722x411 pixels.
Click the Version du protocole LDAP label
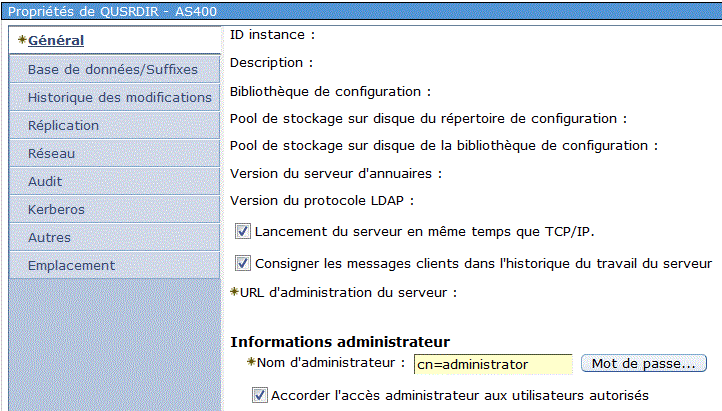pos(322,201)
